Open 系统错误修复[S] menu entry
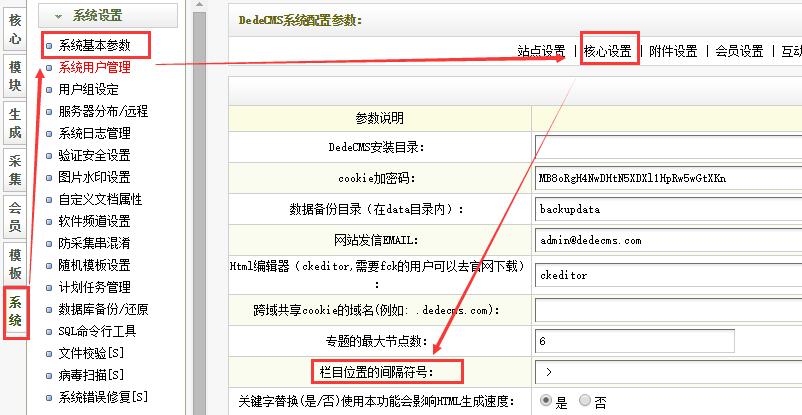 (x=103, y=397)
